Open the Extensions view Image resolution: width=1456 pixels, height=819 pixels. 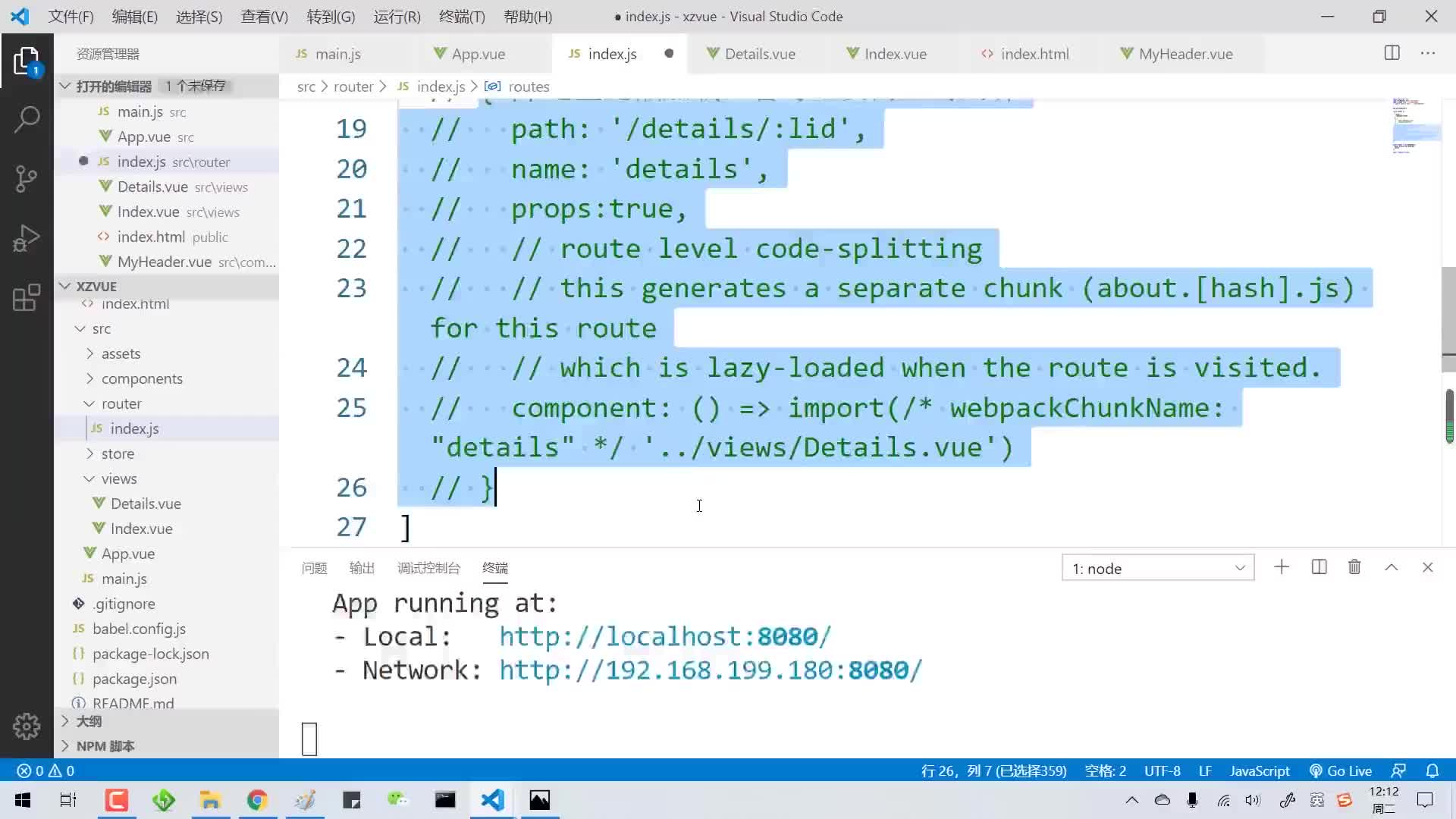pyautogui.click(x=27, y=297)
